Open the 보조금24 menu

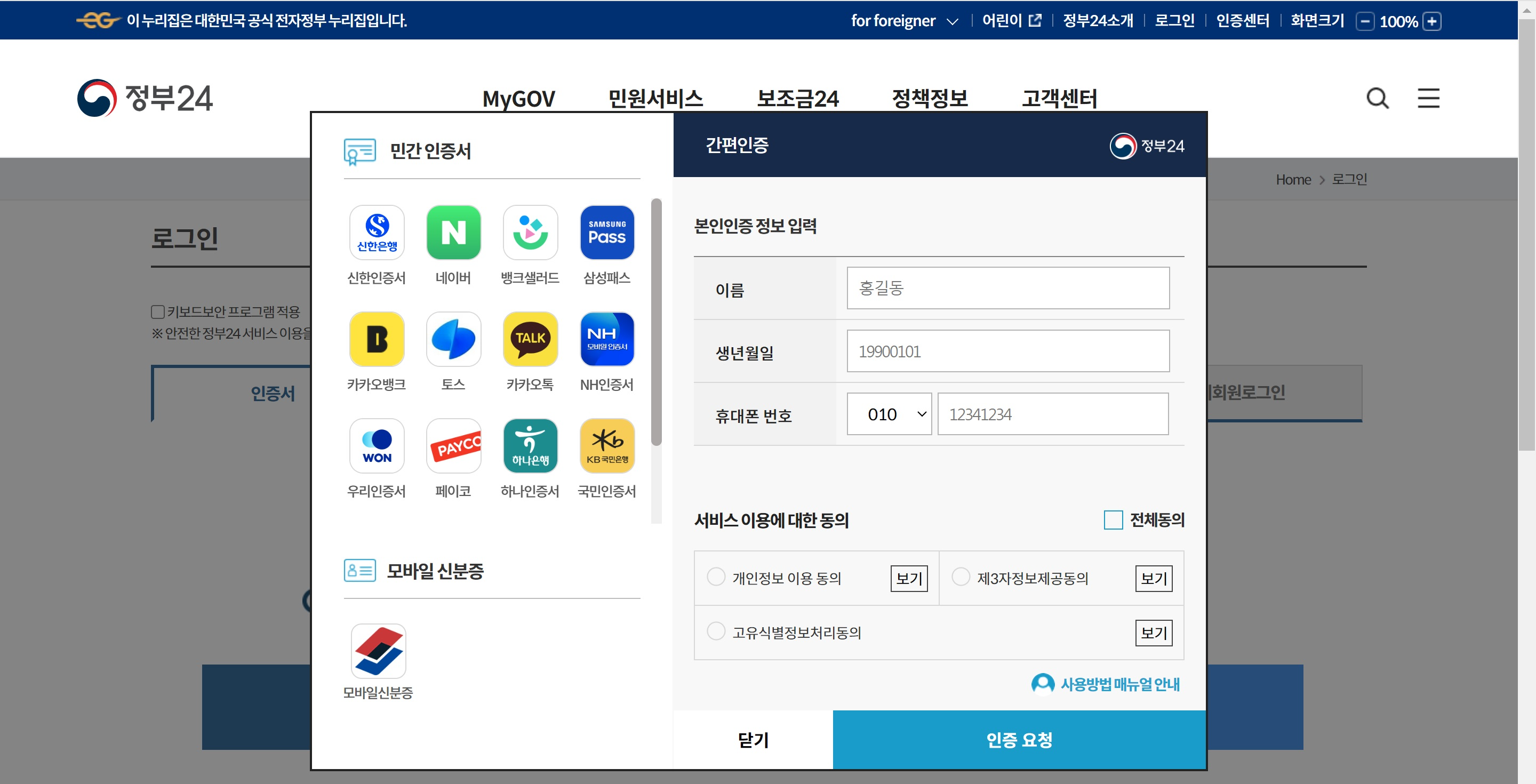tap(797, 98)
